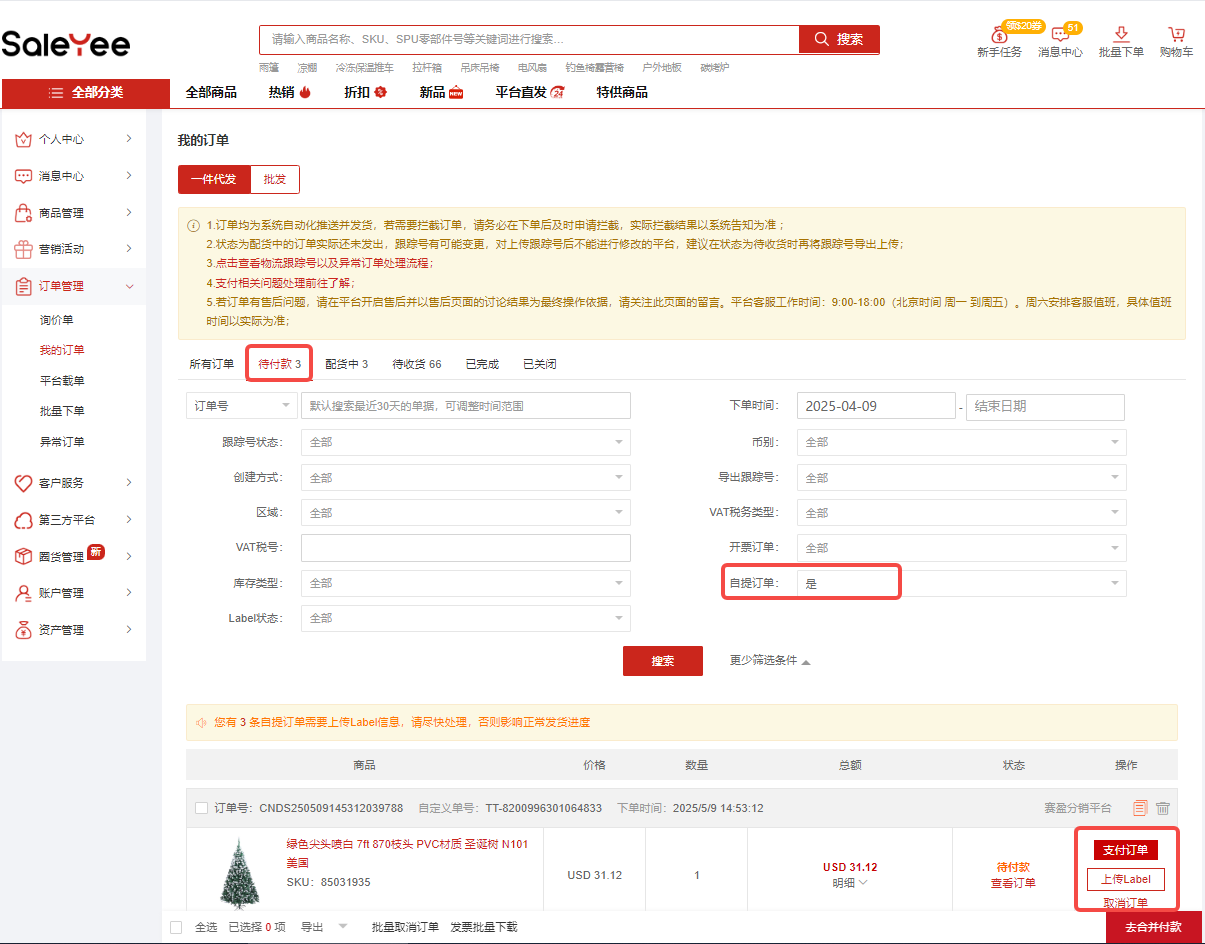The image size is (1205, 944).
Task: Check the select-all (全选) checkbox at bottom
Action: 177,927
